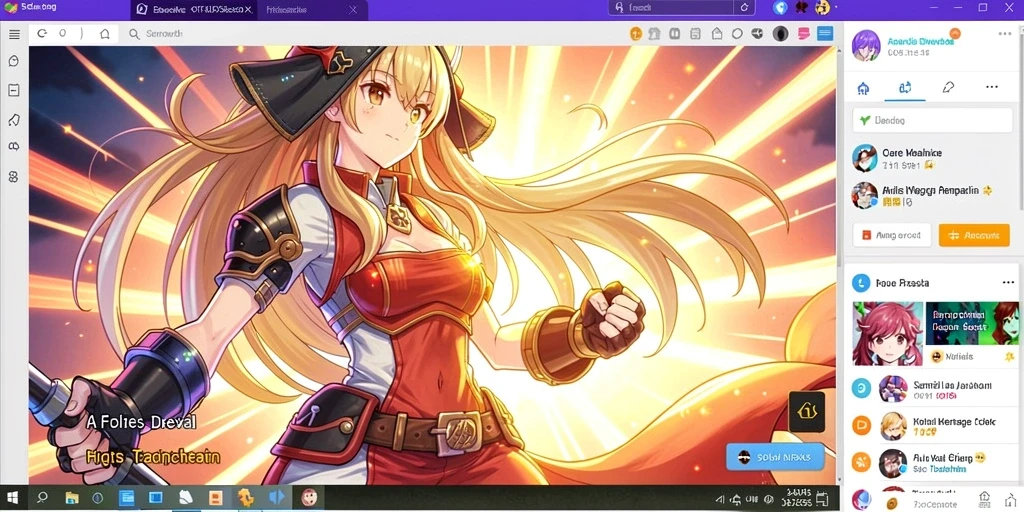Screen dimensions: 1024x512
Task: Open the three-dot menu beside profile name
Action: 1004,33
